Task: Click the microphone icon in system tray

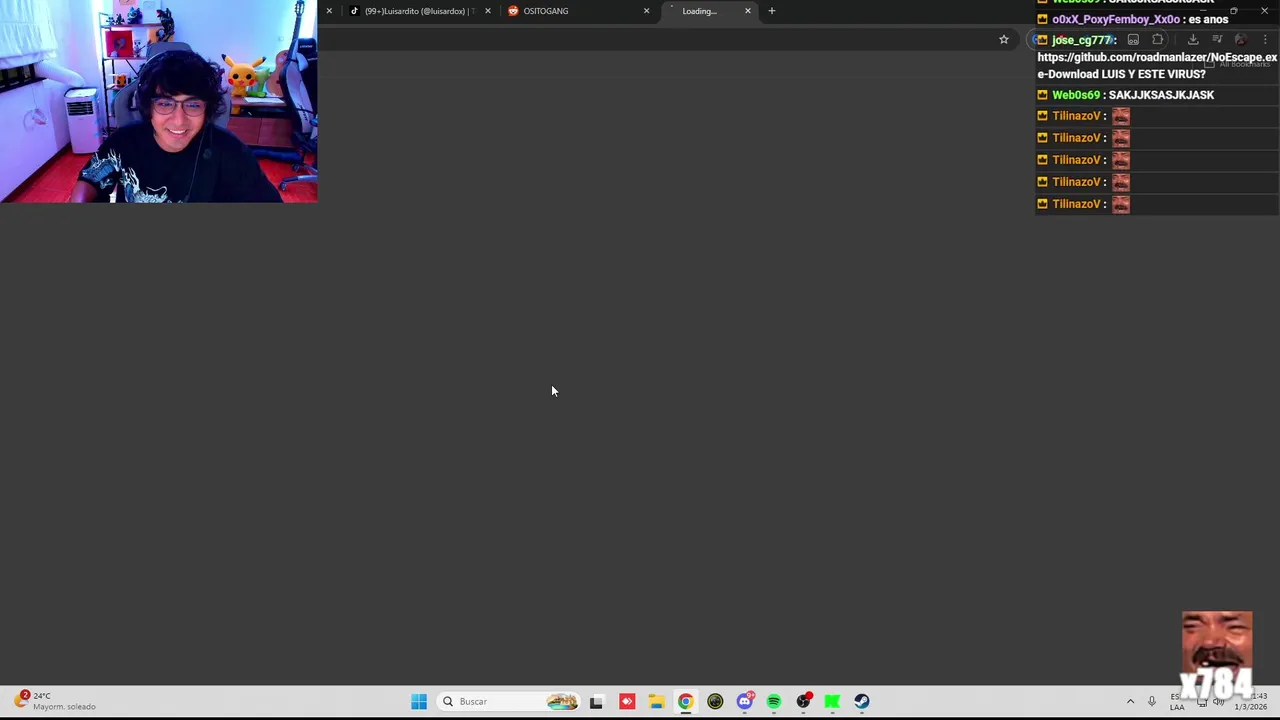Action: click(1152, 701)
